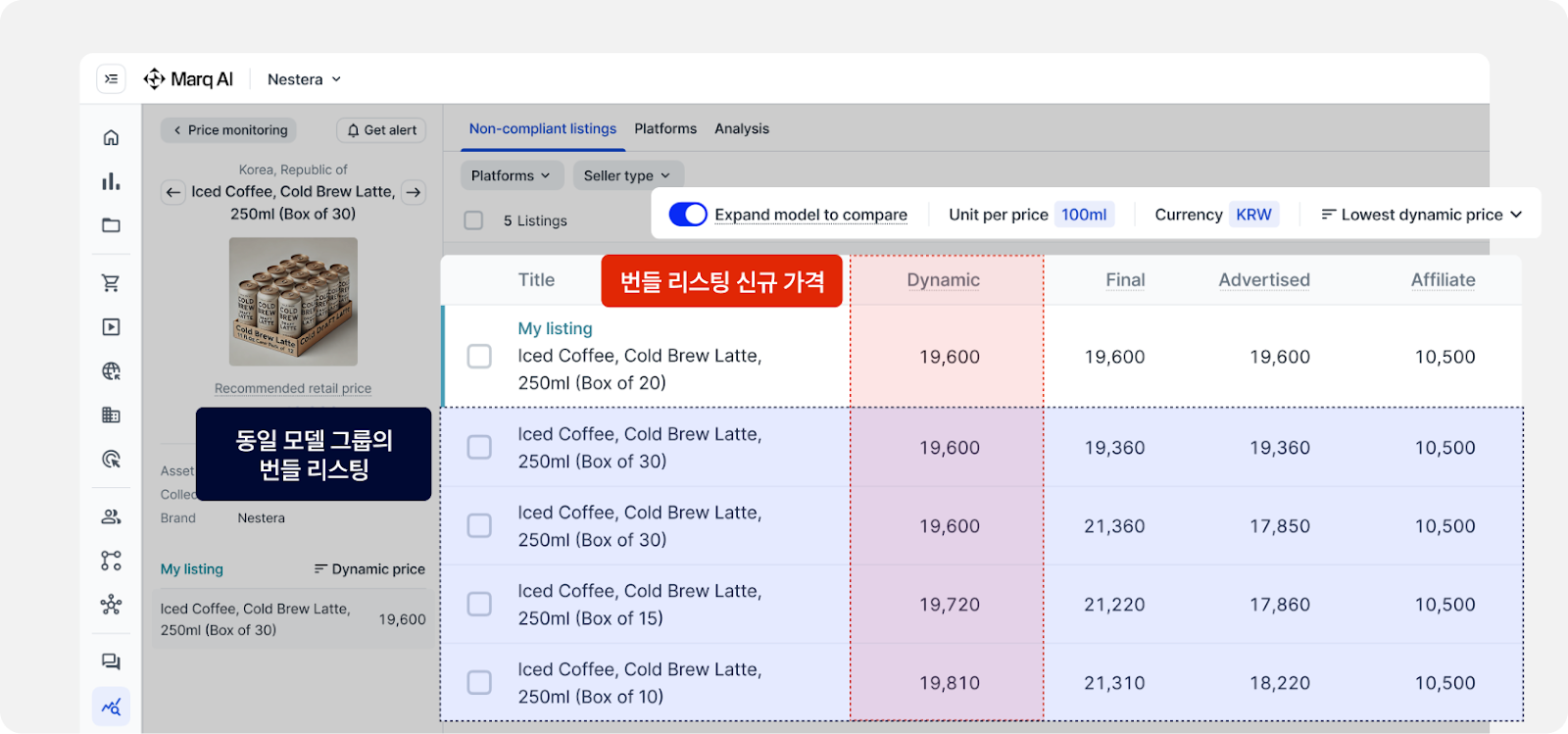Open the price monitoring chart-search icon
Screen dimensions: 1568x734
tap(111, 707)
